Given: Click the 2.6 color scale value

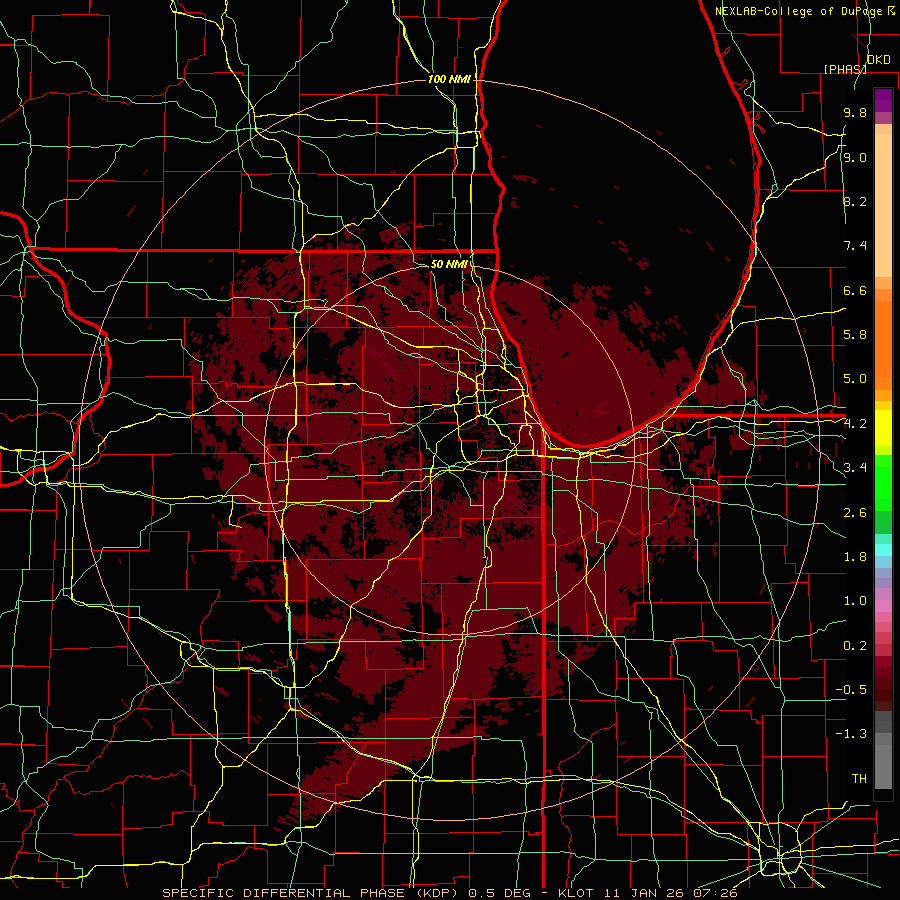Looking at the screenshot, I should 855,513.
